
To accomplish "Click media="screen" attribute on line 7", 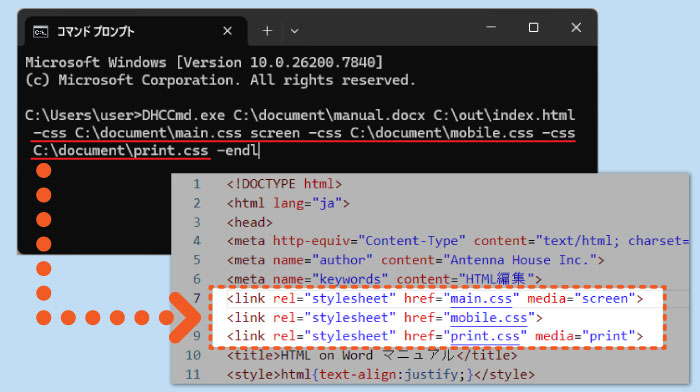I will coord(581,298).
